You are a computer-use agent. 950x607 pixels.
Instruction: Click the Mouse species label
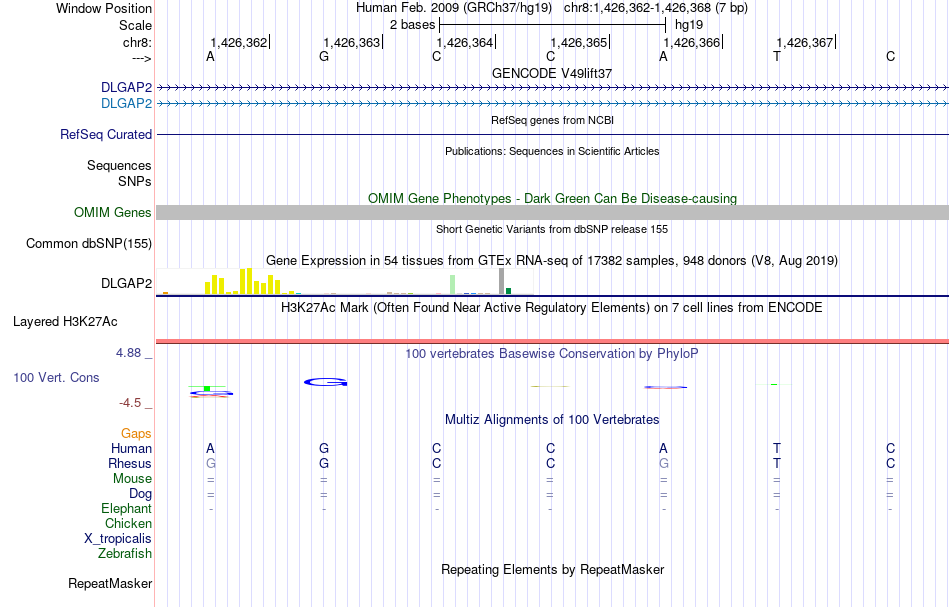133,479
